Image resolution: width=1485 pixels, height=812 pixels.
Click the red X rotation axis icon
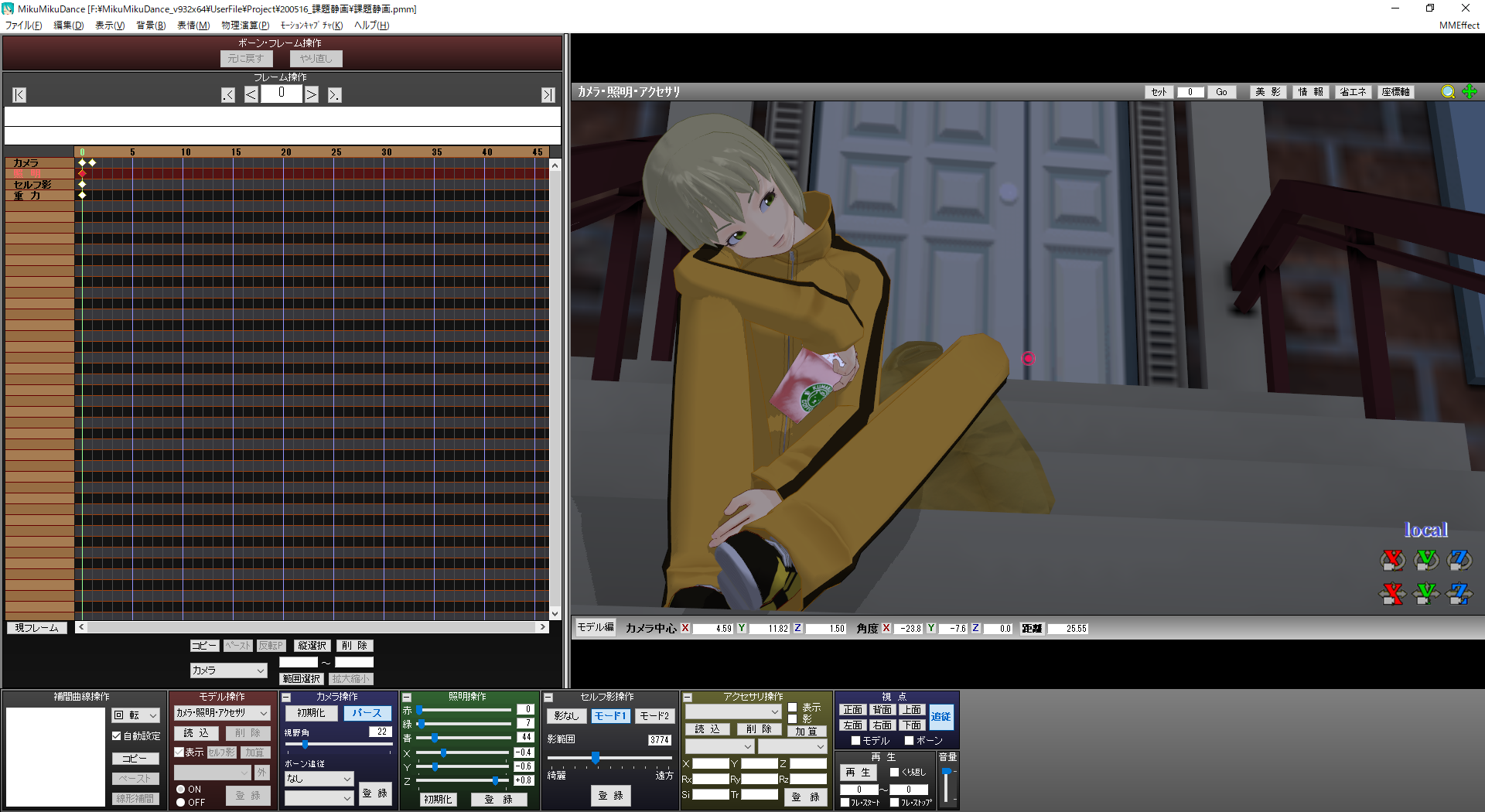1392,559
